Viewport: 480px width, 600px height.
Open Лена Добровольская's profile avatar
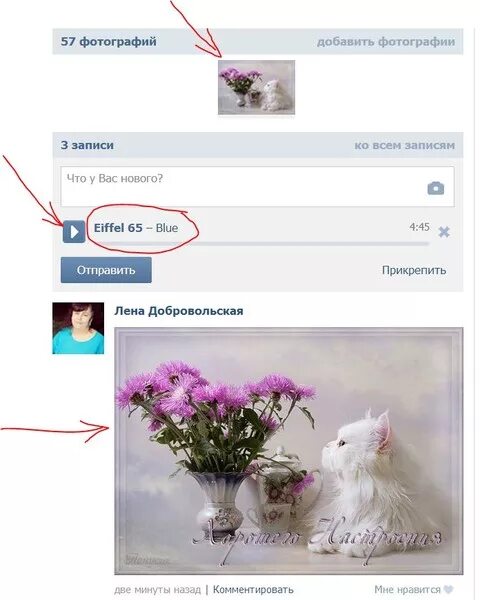pyautogui.click(x=78, y=328)
